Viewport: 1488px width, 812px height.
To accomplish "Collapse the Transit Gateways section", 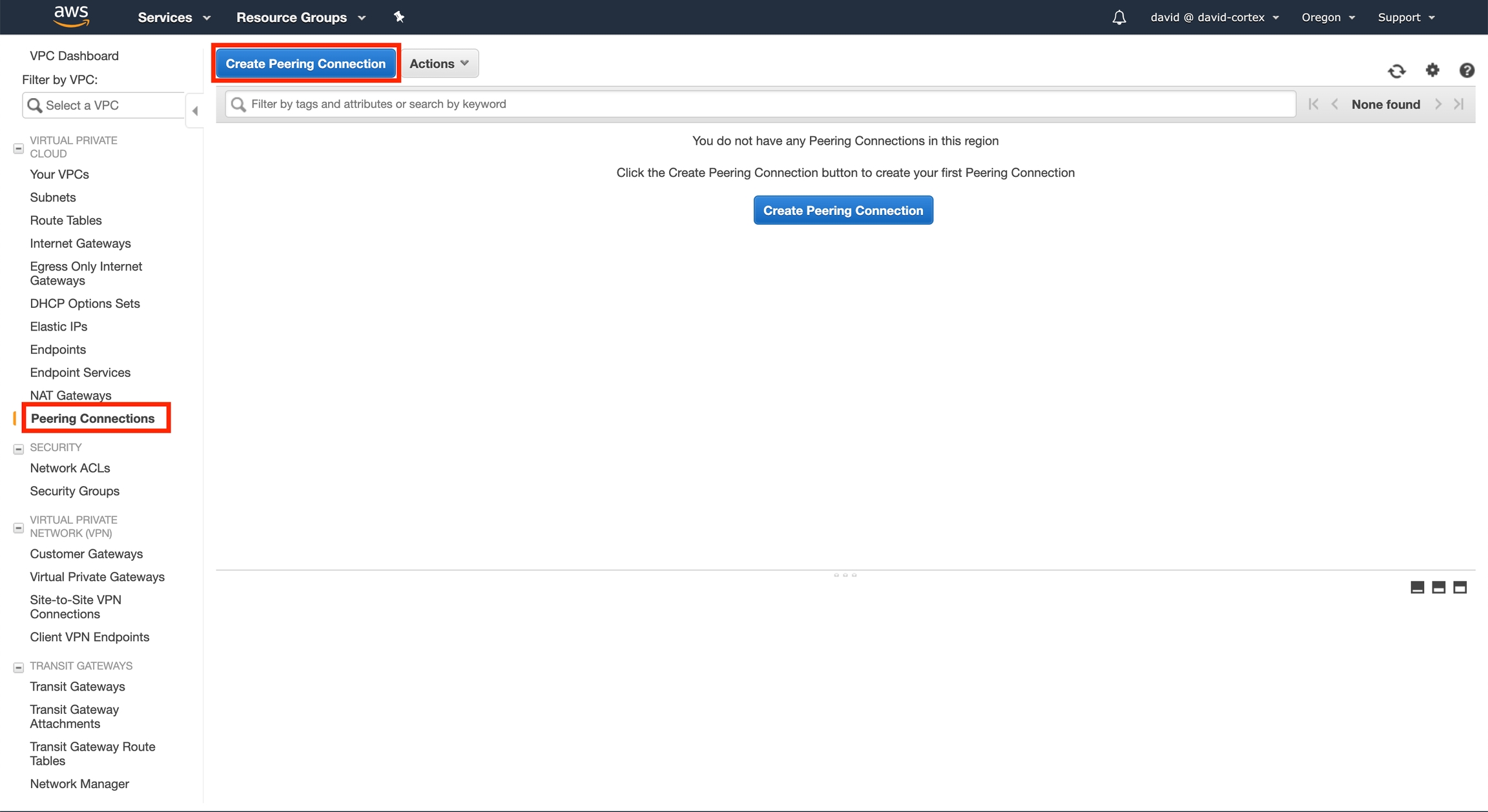I will [x=19, y=667].
